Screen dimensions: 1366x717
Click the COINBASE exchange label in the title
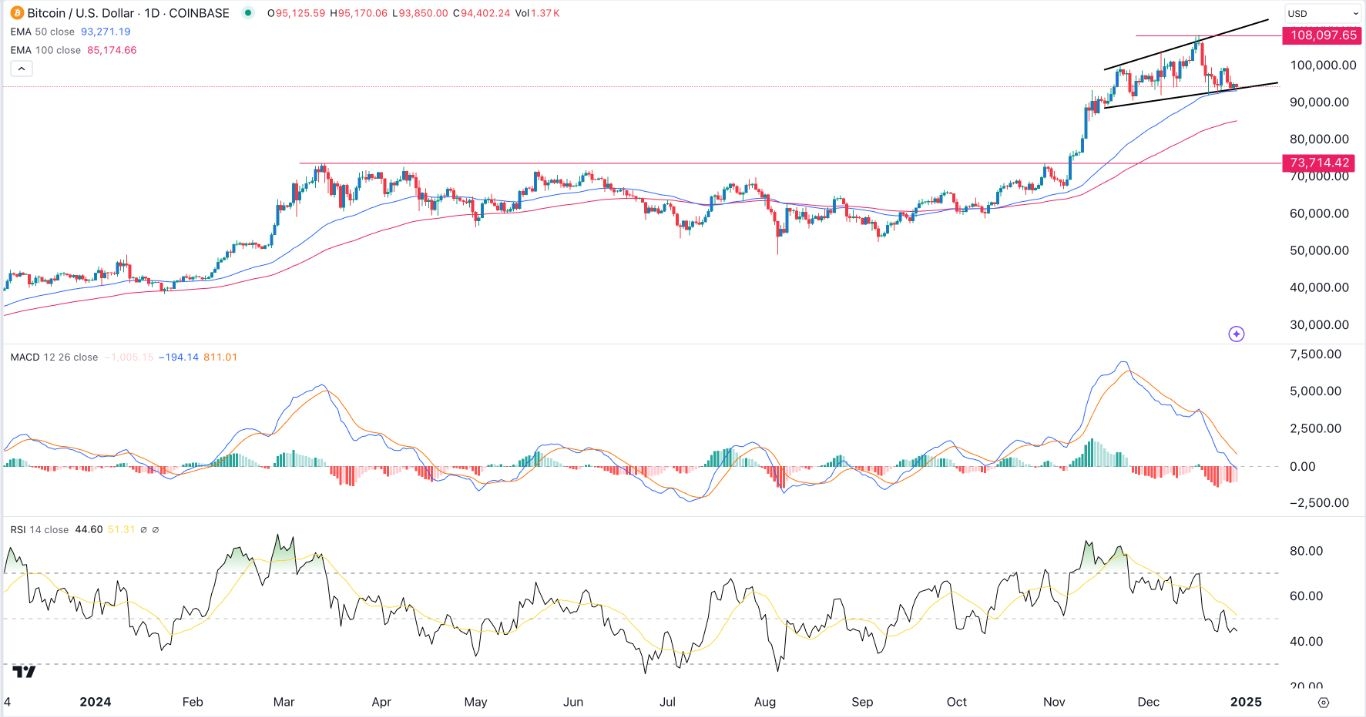pyautogui.click(x=198, y=13)
